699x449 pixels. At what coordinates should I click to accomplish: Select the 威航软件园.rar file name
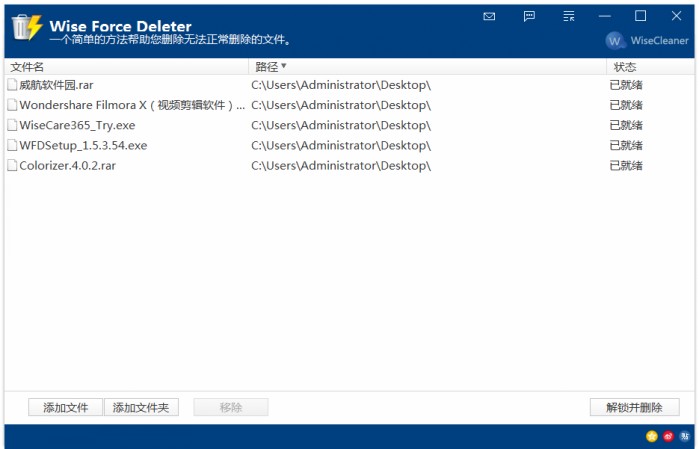coord(57,85)
